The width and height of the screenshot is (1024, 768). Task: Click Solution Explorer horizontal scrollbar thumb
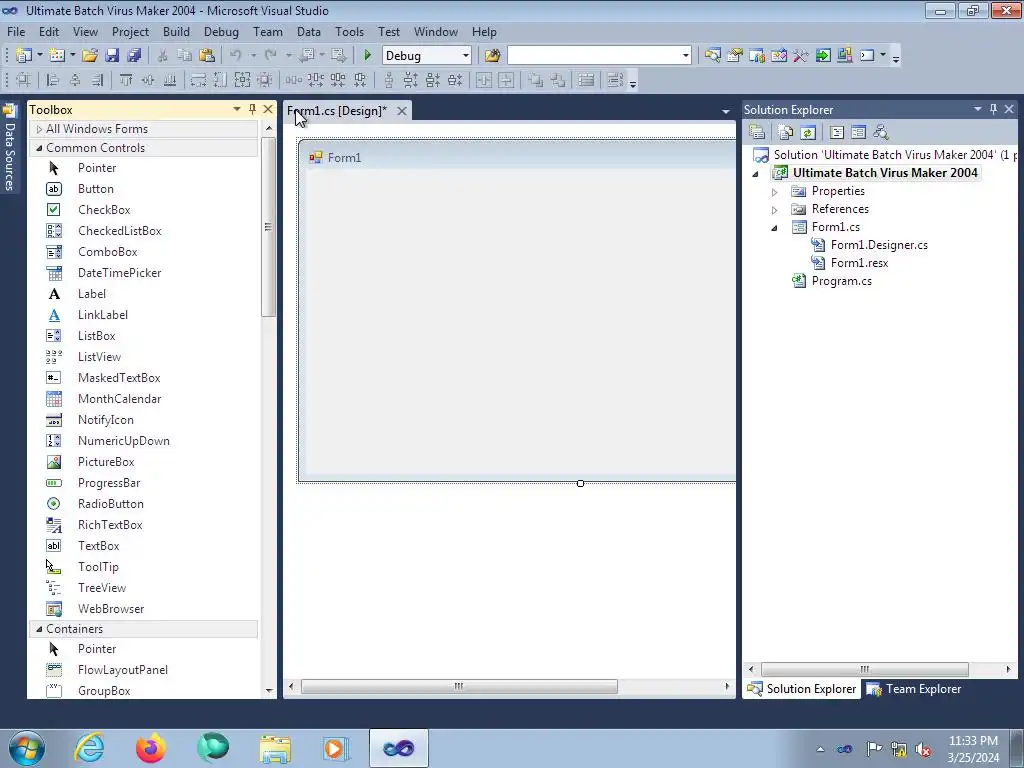(x=865, y=669)
